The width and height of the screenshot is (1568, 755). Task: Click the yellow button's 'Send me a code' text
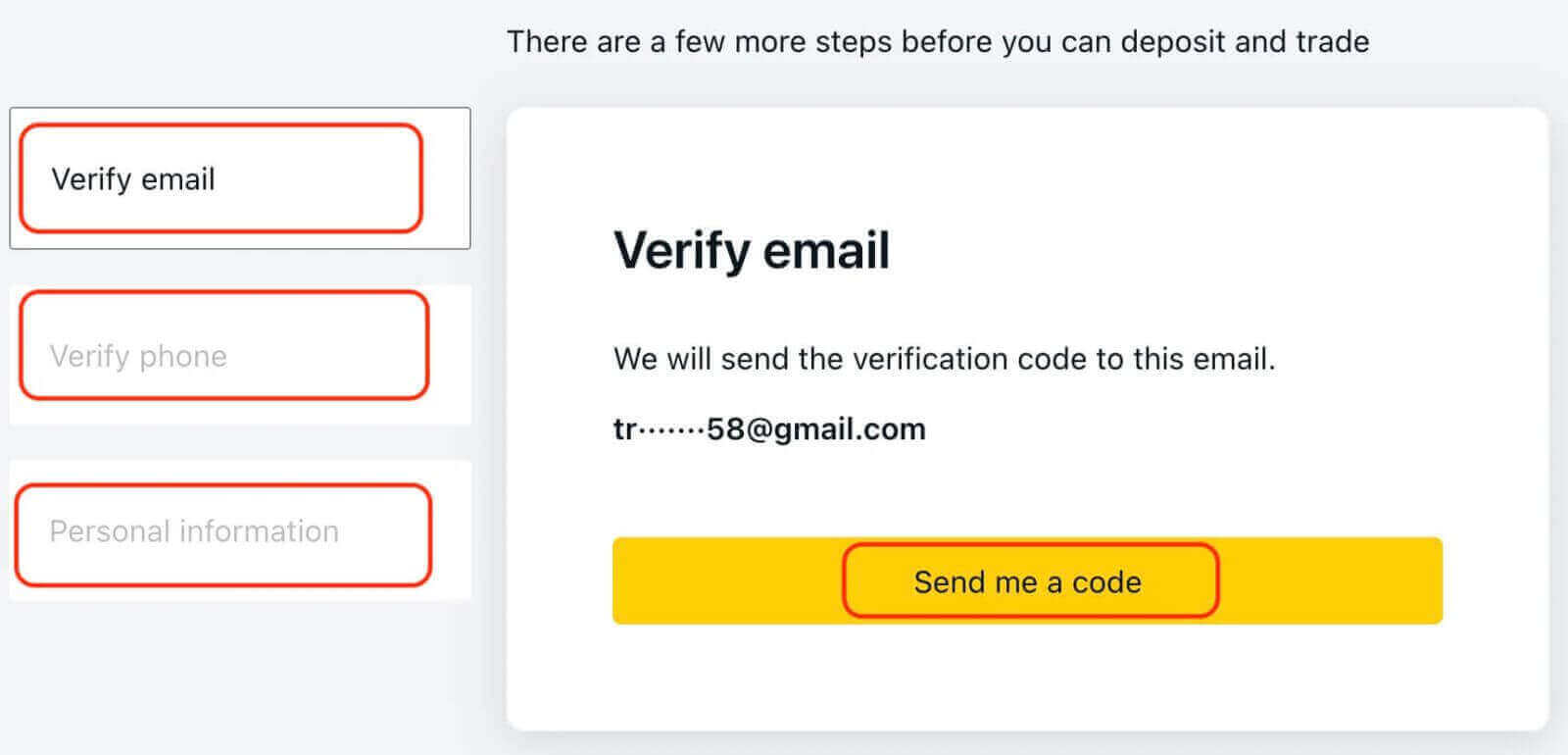(x=1027, y=582)
